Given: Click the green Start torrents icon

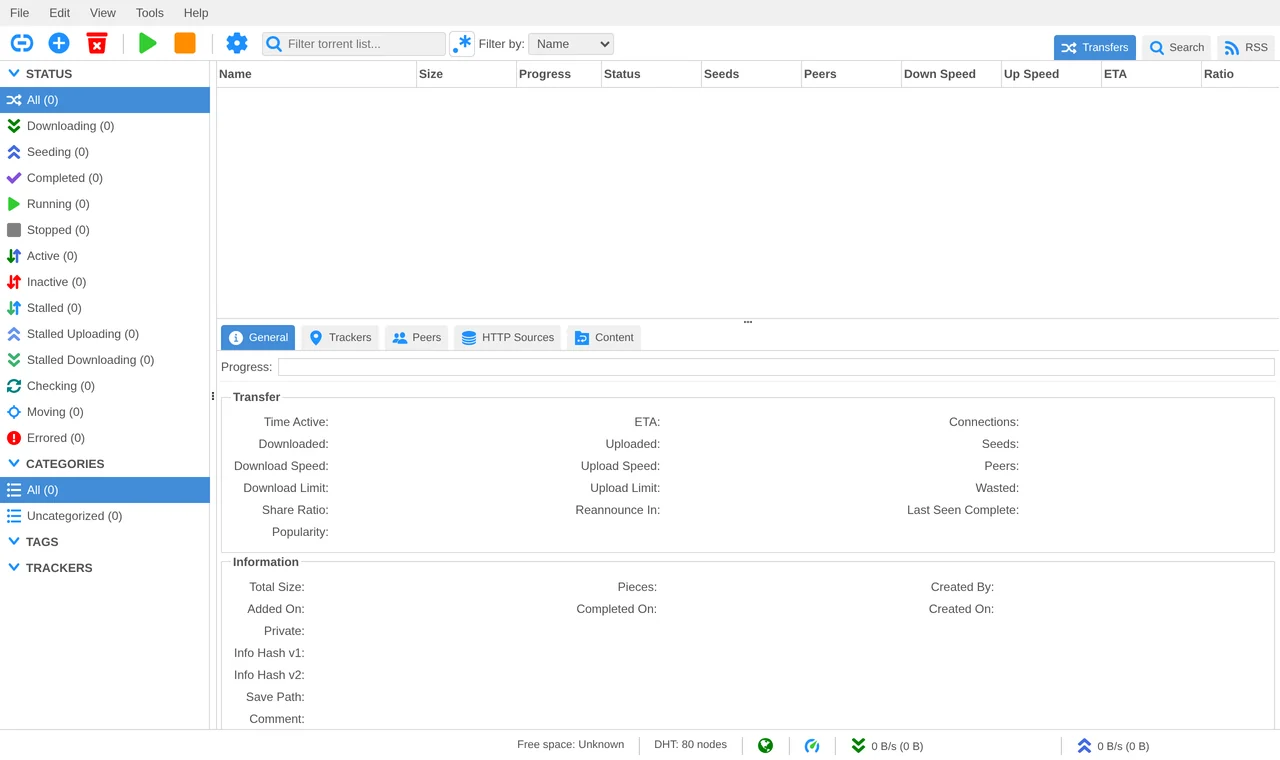Looking at the screenshot, I should tap(148, 43).
